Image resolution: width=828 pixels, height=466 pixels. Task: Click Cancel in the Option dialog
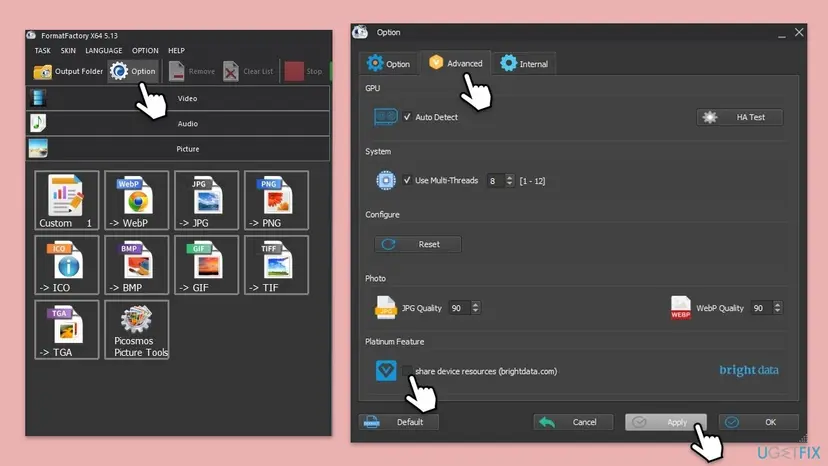click(573, 422)
